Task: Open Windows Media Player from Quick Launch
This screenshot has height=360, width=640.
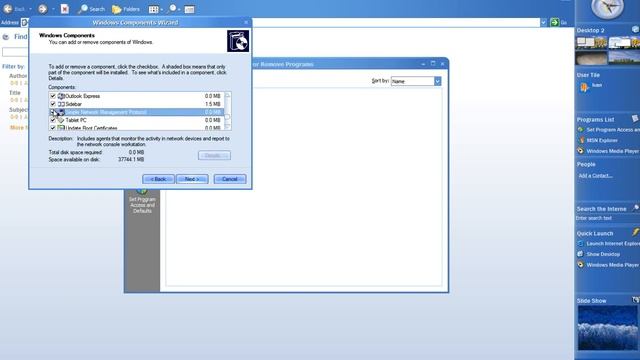Action: [x=608, y=265]
